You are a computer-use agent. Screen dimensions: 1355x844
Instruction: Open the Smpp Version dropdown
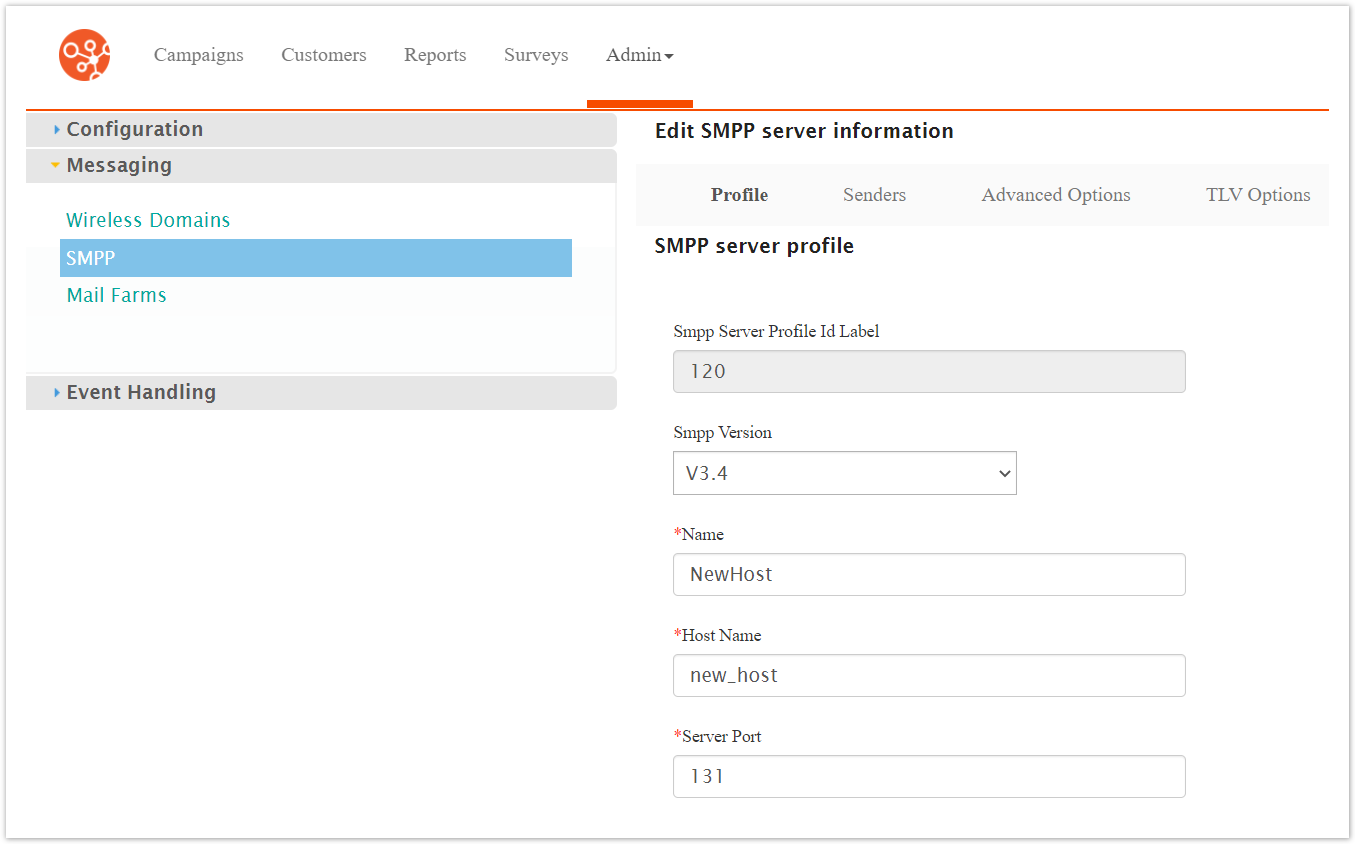point(844,473)
